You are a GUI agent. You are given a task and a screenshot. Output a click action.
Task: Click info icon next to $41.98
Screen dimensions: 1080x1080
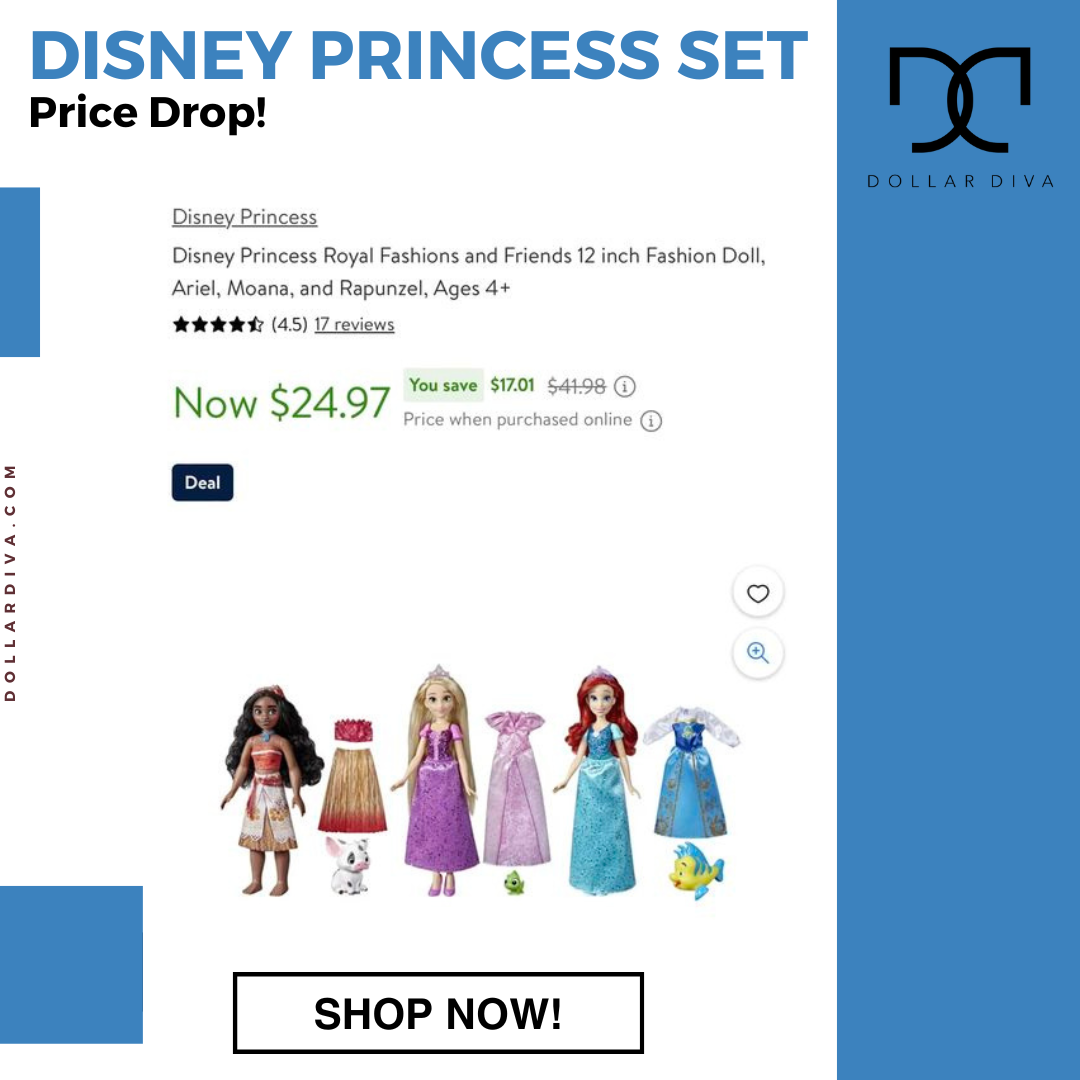point(625,386)
